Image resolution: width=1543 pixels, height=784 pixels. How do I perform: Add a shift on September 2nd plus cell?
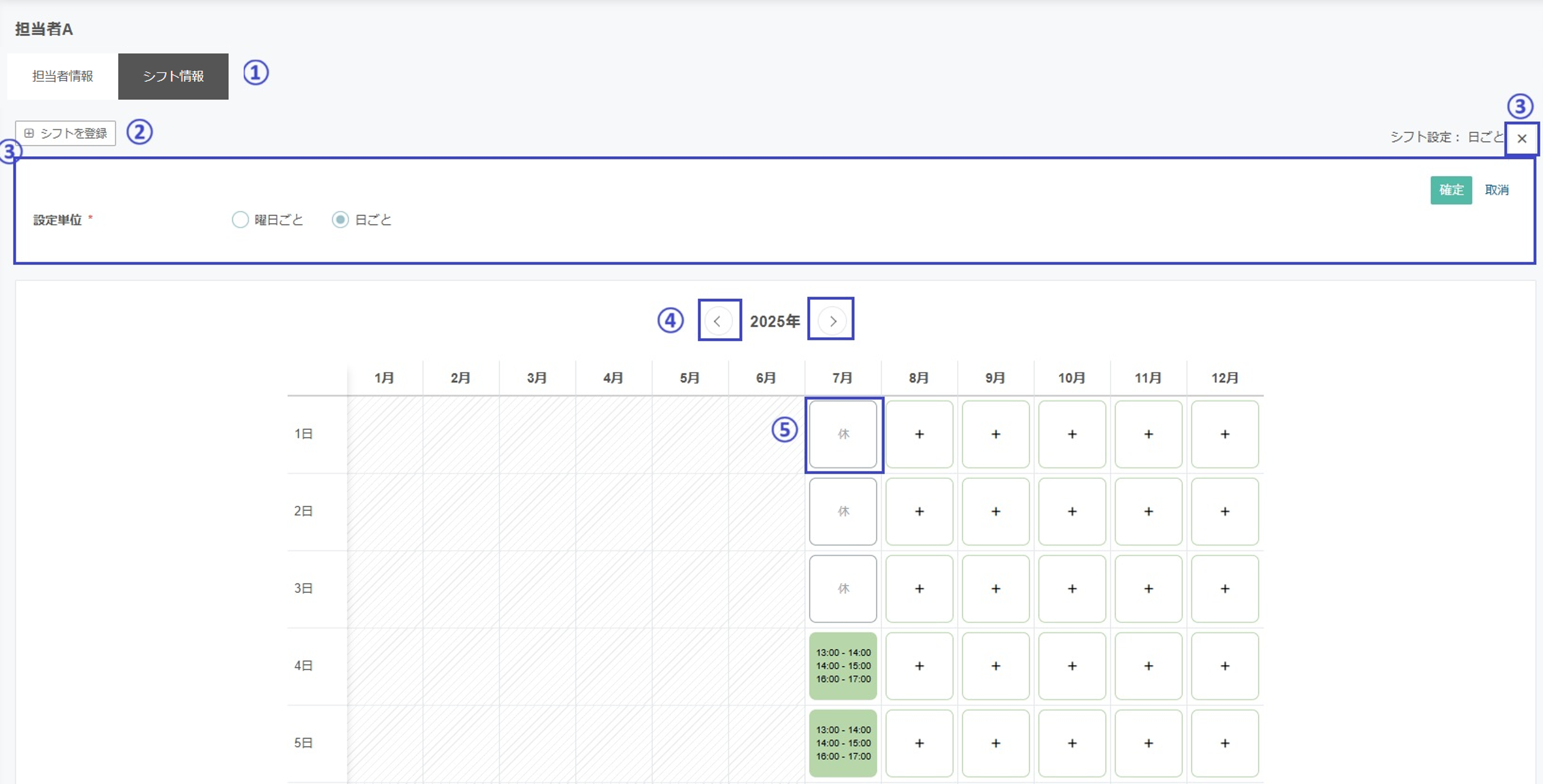point(996,512)
